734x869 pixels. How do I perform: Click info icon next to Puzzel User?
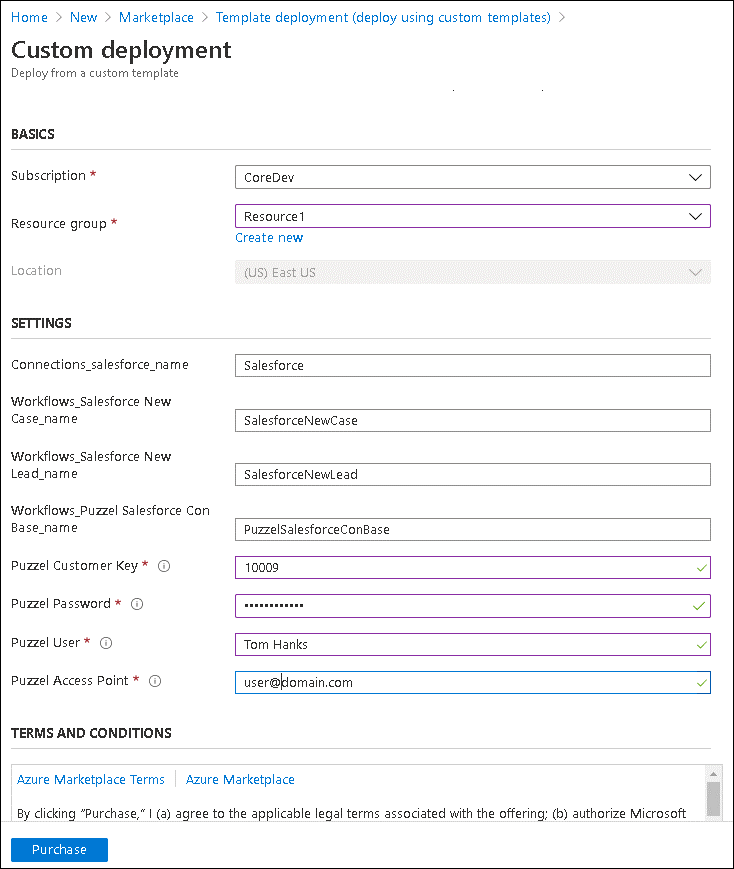click(105, 643)
